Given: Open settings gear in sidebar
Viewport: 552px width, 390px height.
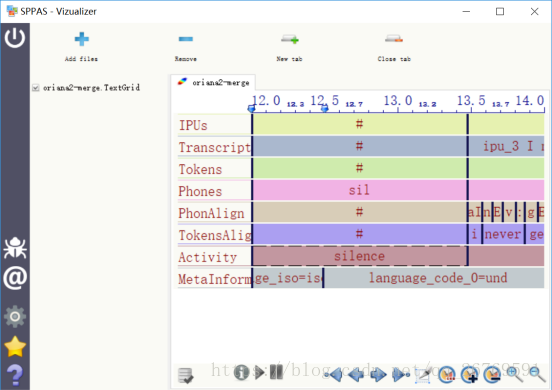Looking at the screenshot, I should coord(15,316).
